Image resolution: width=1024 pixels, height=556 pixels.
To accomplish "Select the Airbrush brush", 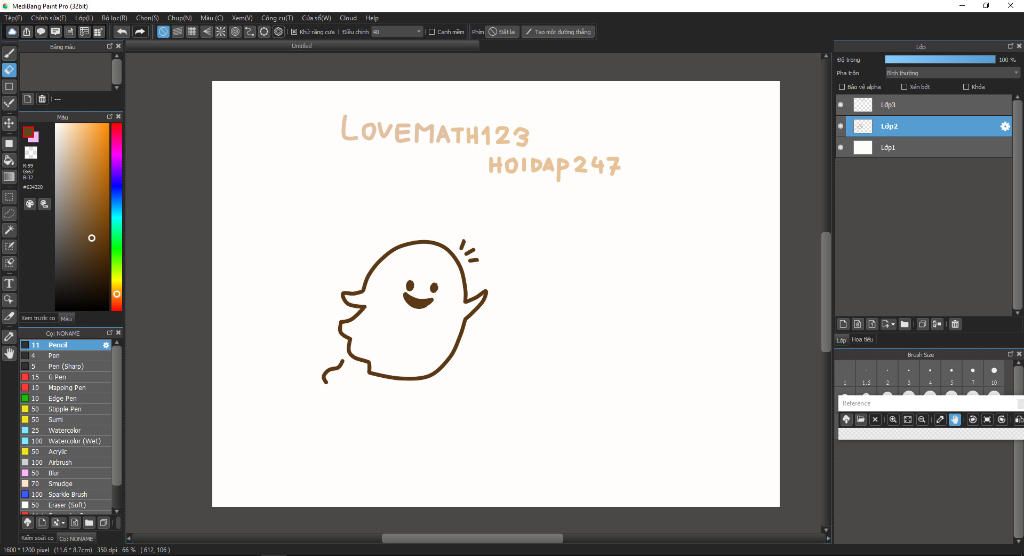I will [65, 463].
